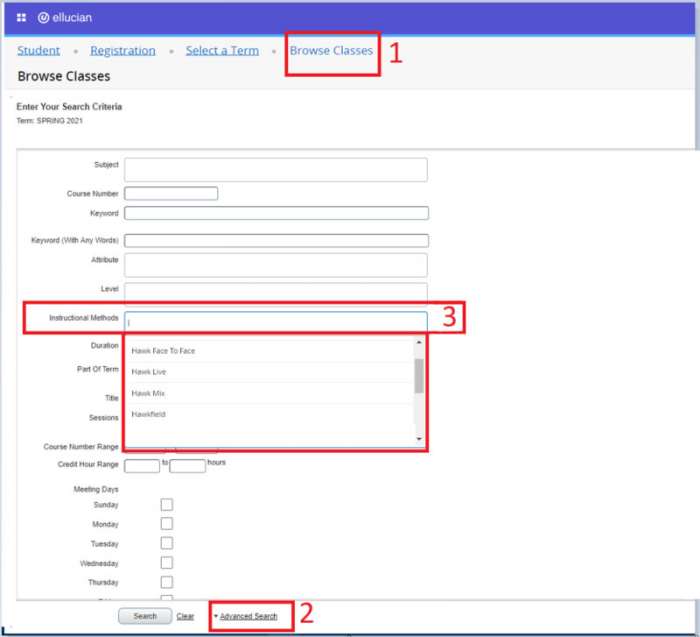
Task: Check the Sunday meeting day checkbox
Action: pyautogui.click(x=167, y=505)
